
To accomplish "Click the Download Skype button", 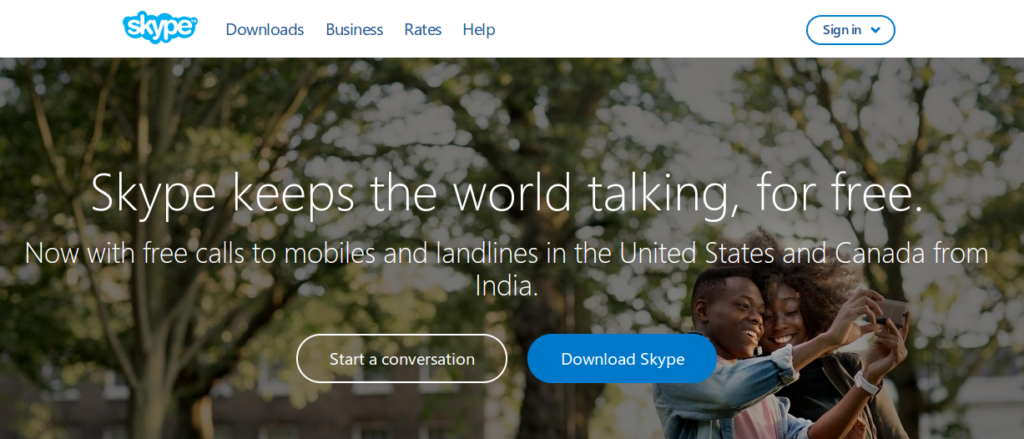I will tap(622, 359).
